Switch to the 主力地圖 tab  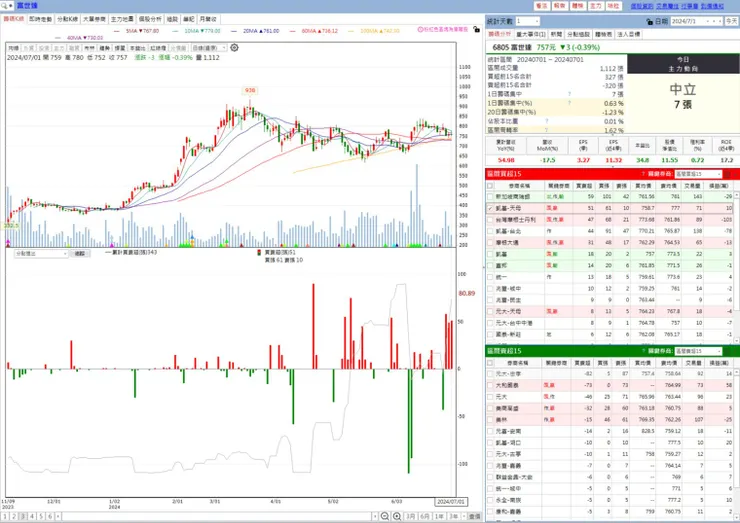point(122,19)
